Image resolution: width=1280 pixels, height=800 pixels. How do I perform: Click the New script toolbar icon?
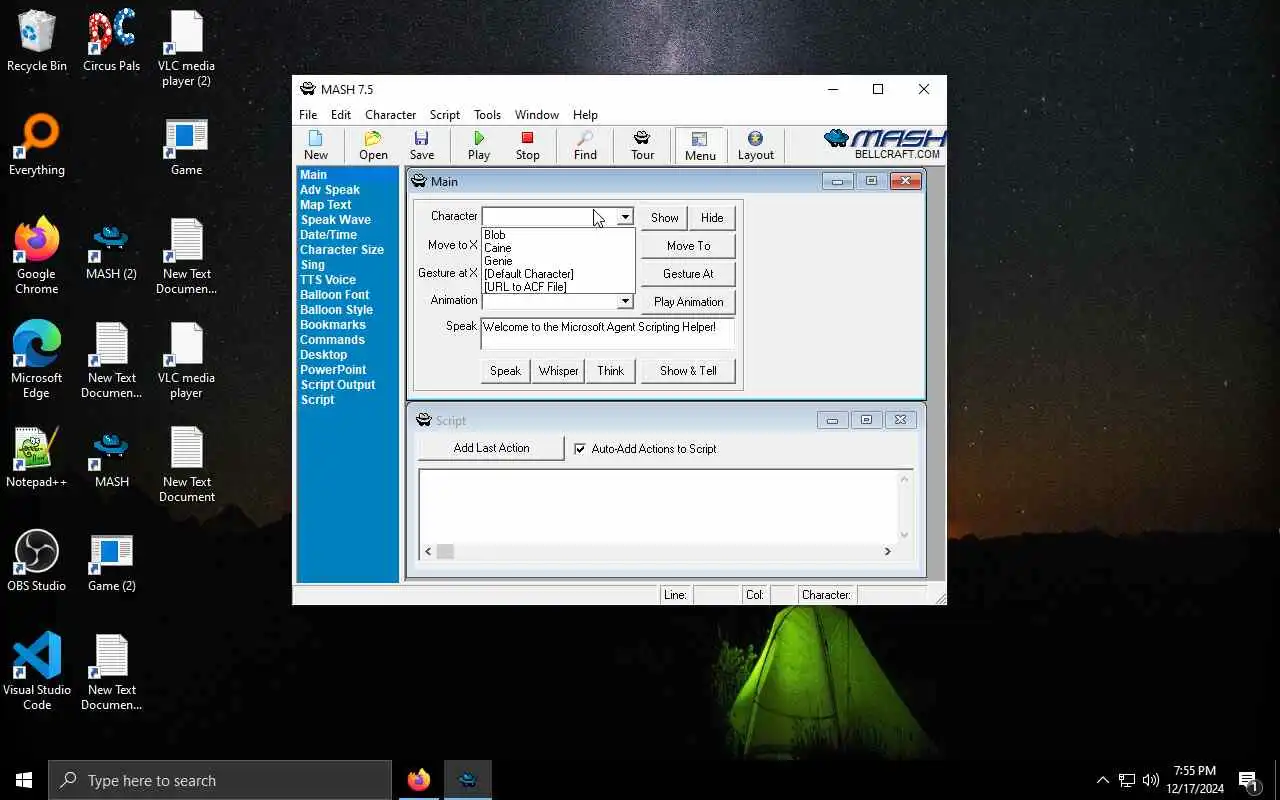point(316,145)
